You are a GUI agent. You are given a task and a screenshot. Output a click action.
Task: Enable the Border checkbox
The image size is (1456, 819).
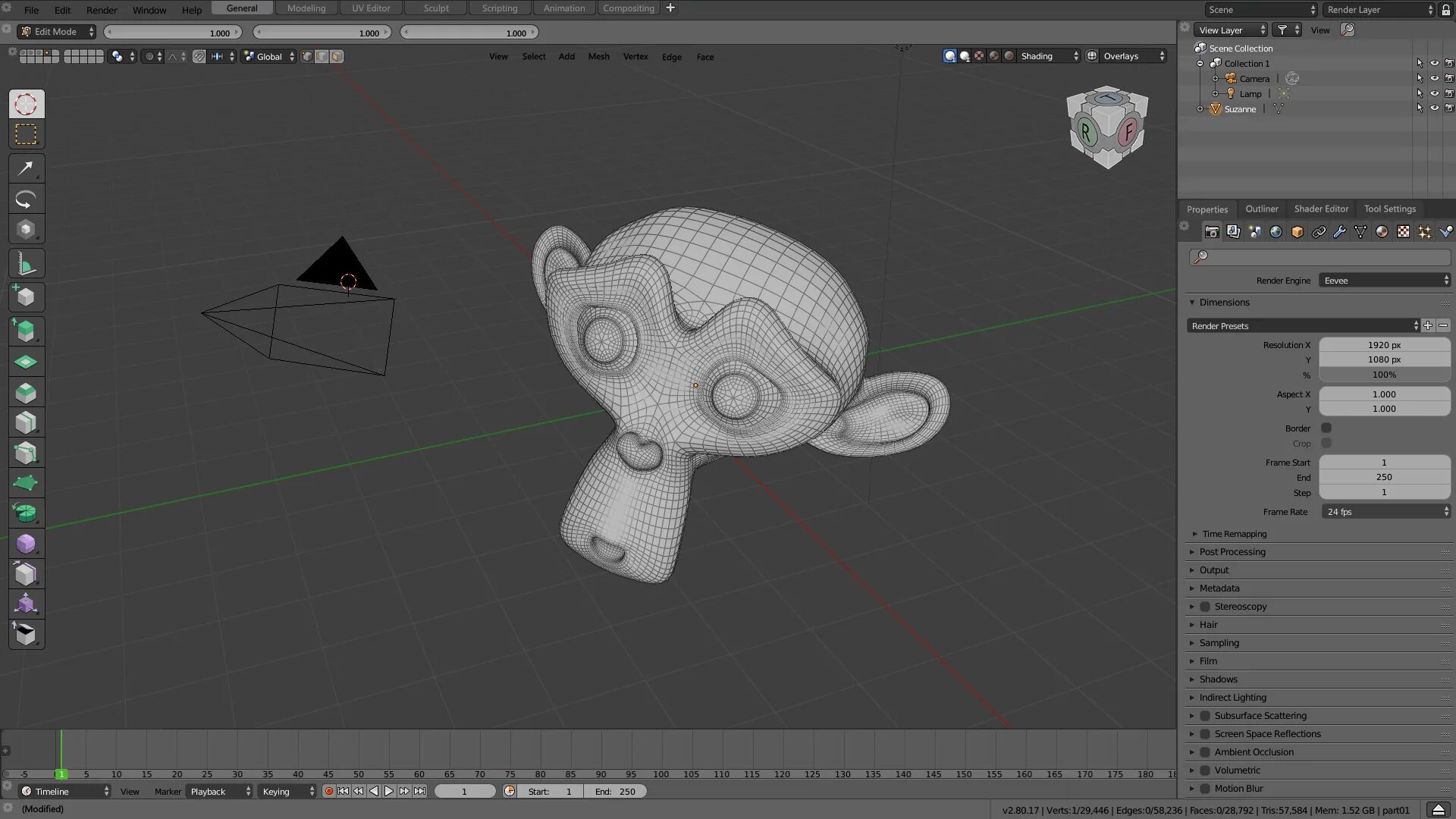coord(1326,428)
